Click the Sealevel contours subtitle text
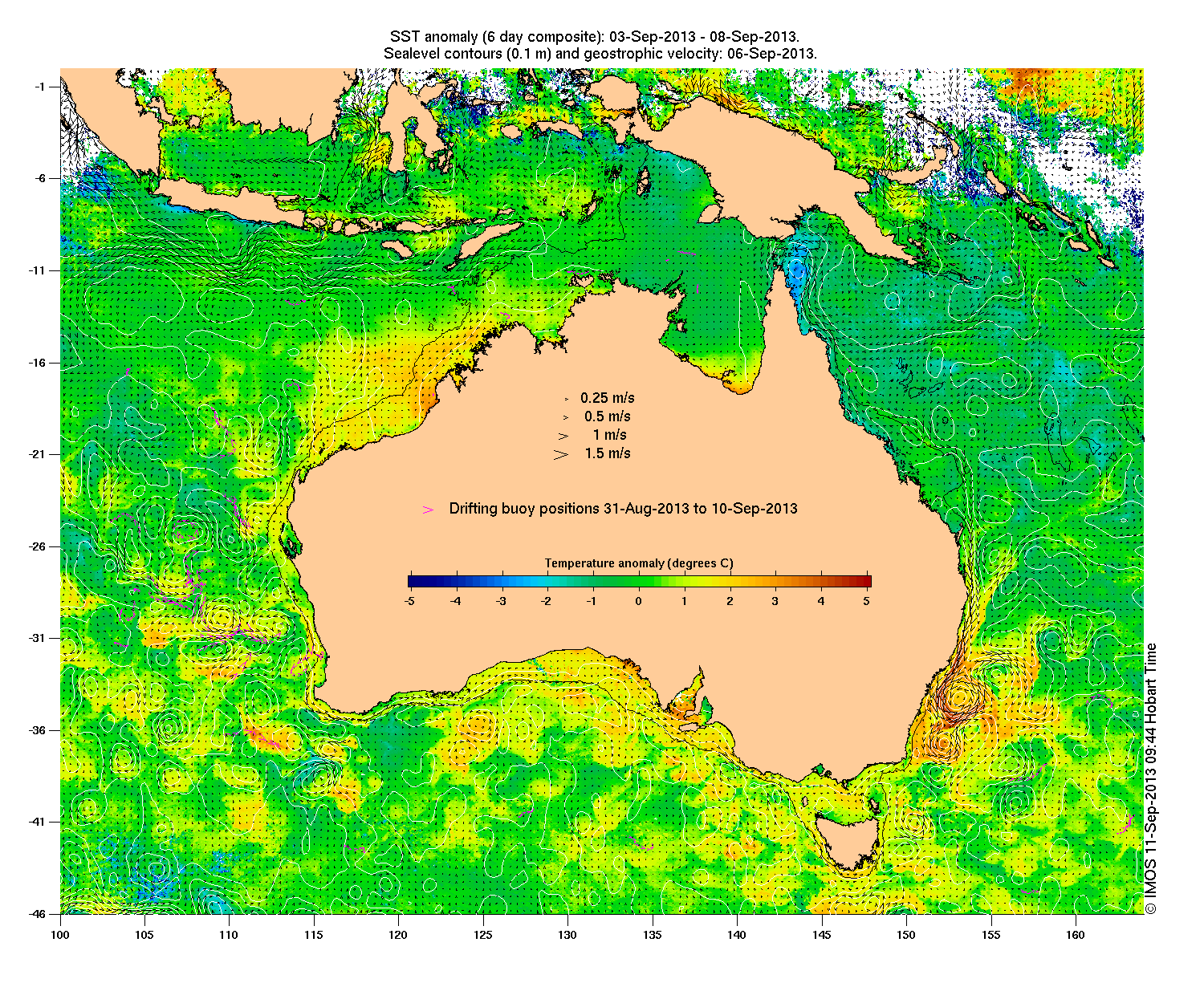 point(600,54)
